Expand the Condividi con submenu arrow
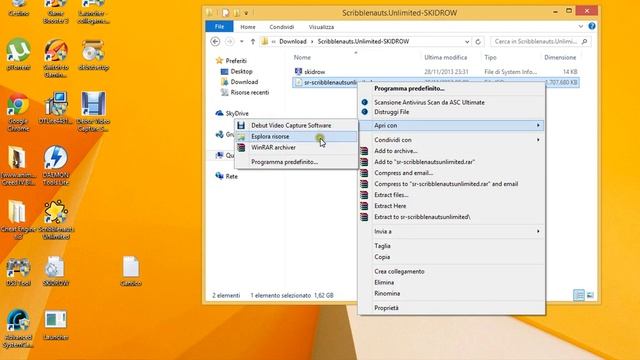 click(x=538, y=140)
